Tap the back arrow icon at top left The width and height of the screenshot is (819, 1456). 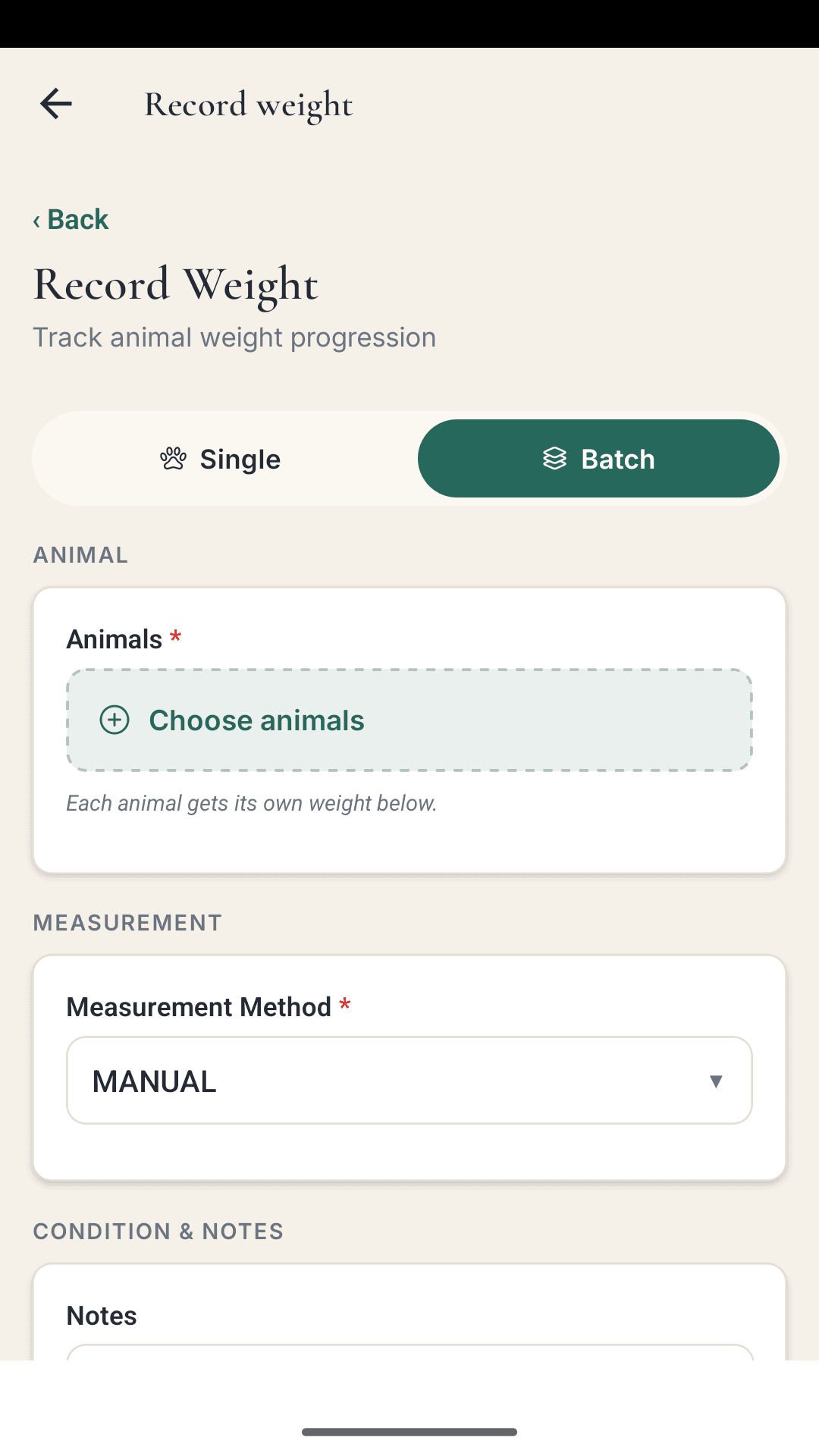tap(55, 104)
